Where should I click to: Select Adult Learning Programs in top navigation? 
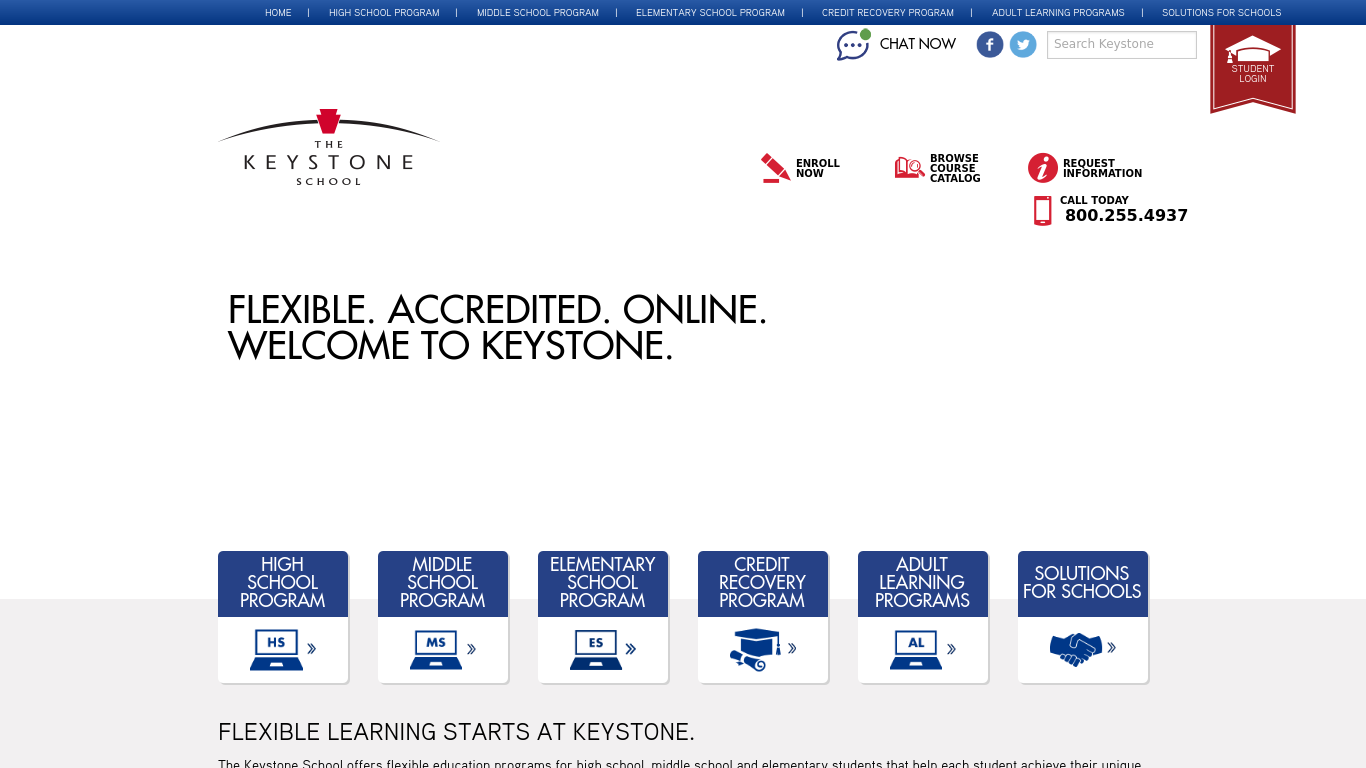(1058, 13)
